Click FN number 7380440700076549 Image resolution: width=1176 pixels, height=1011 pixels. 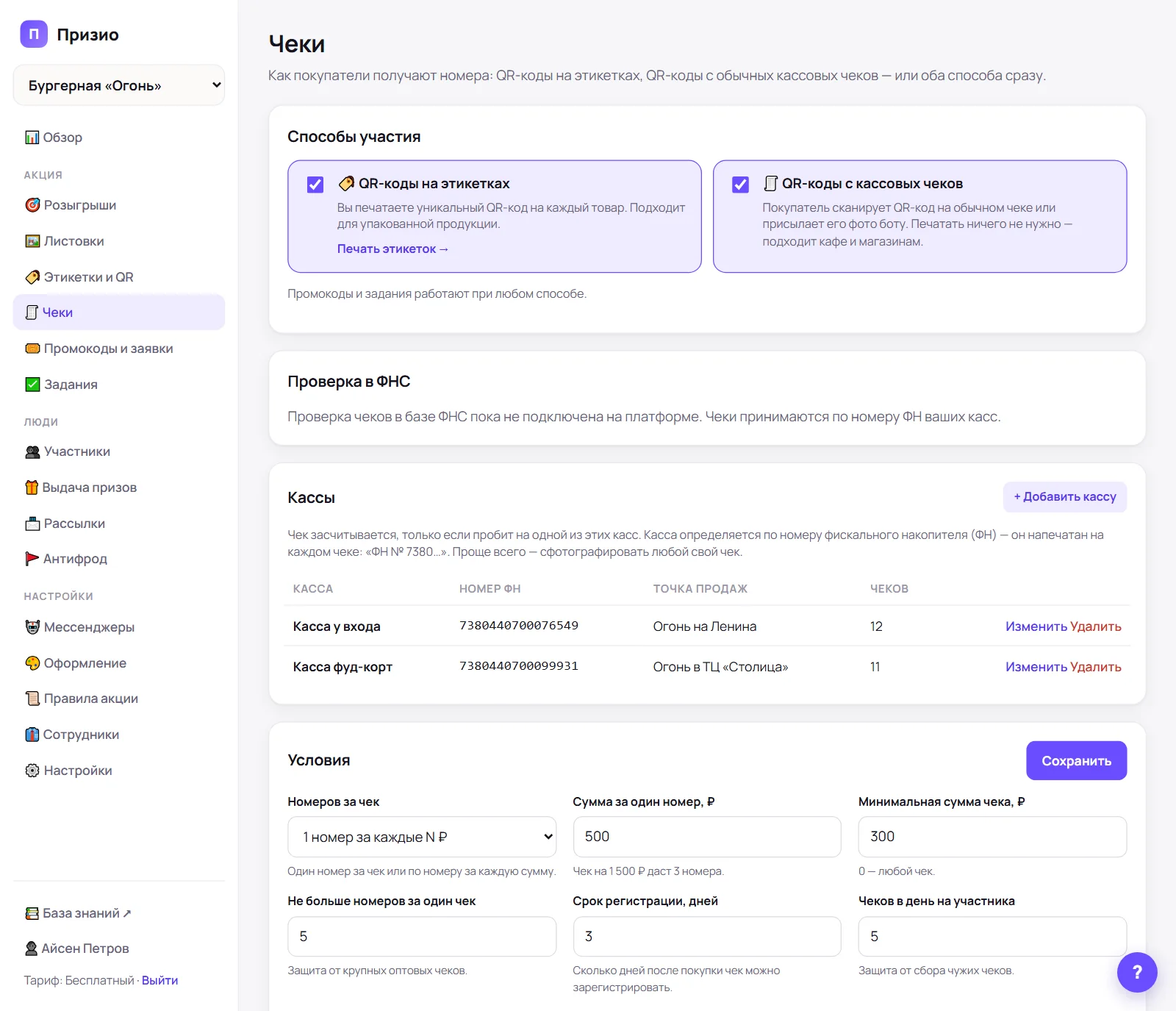pos(519,626)
